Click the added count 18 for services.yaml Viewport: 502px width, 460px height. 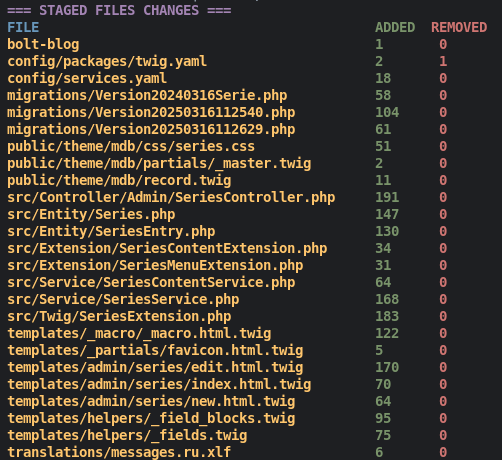383,79
